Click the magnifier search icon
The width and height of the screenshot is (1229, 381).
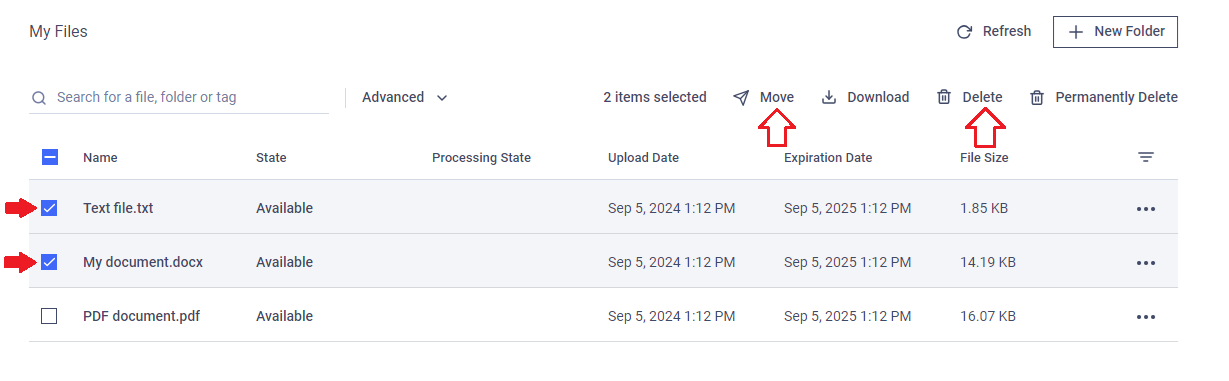pyautogui.click(x=40, y=98)
